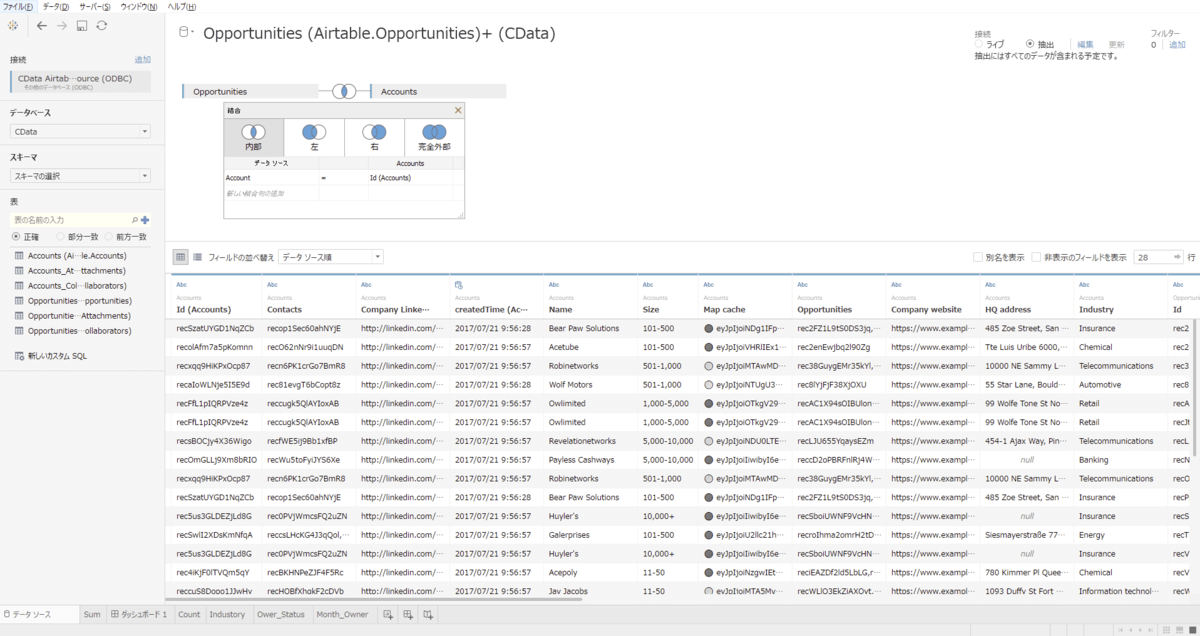Viewport: 1200px width, 636px height.
Task: Select the データ ソース tab
Action: 39,614
